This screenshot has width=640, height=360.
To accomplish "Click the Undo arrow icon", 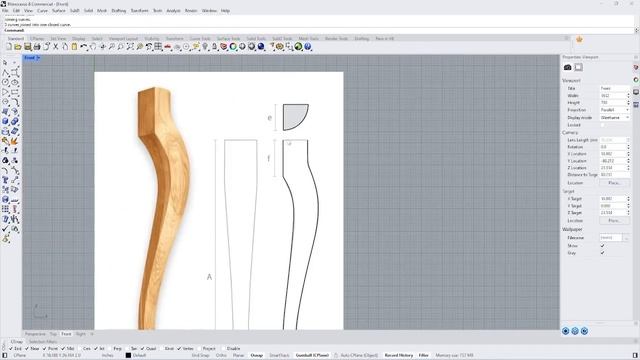I will [84, 47].
